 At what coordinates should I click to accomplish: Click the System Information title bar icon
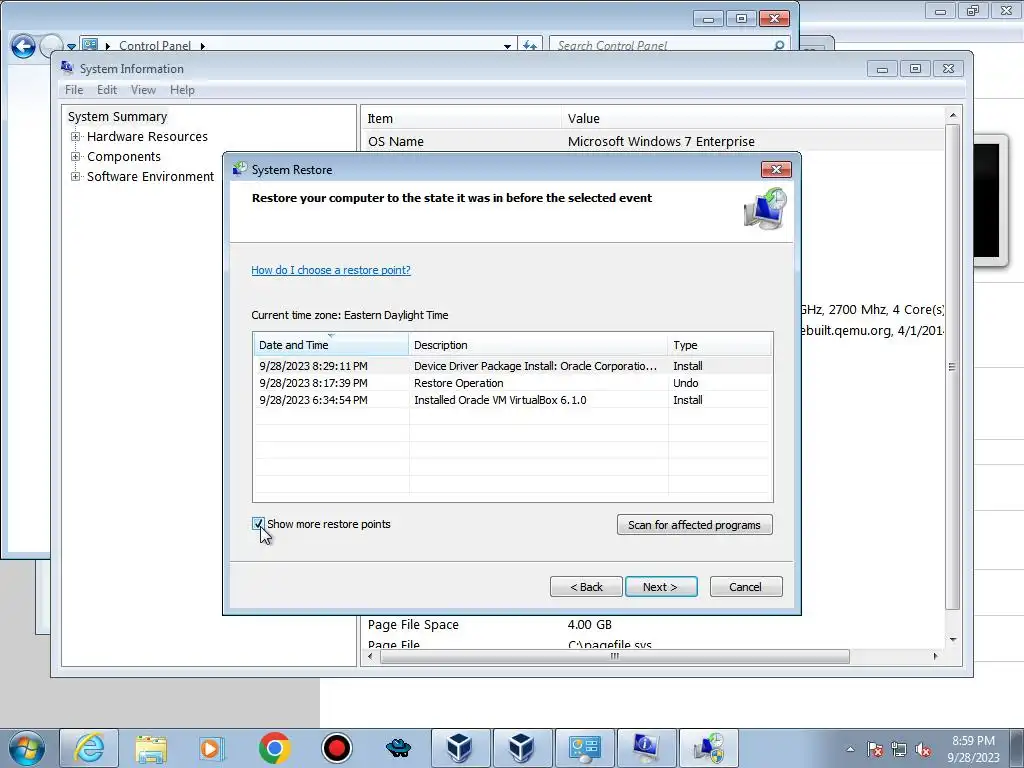67,68
